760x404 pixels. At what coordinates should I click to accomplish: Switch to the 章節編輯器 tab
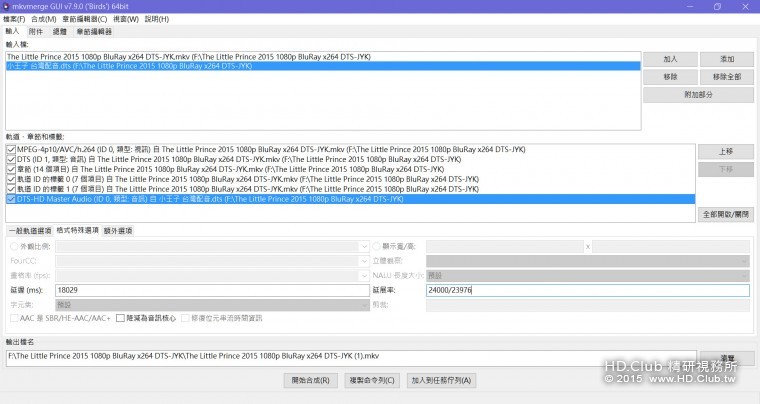click(94, 31)
